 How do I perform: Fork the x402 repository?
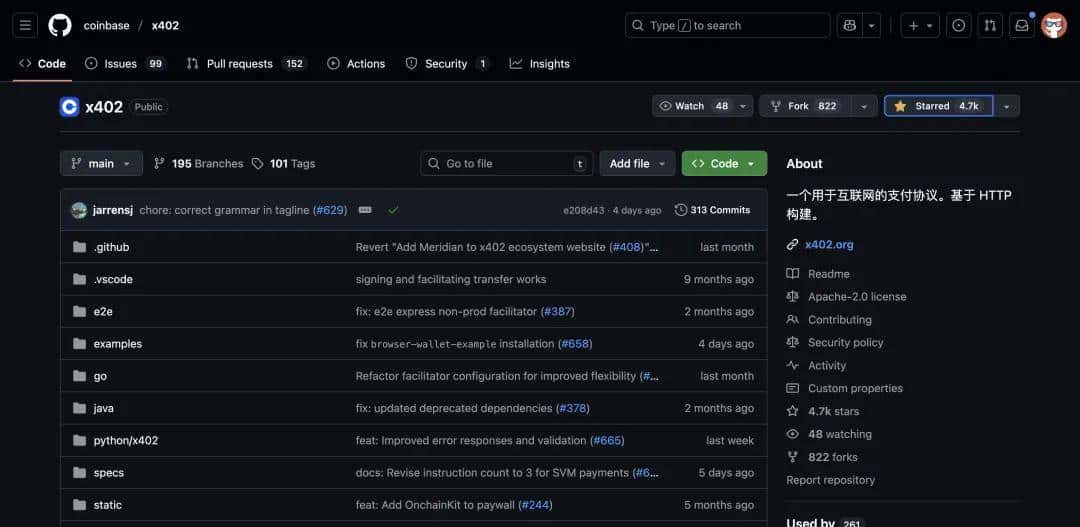coord(805,106)
